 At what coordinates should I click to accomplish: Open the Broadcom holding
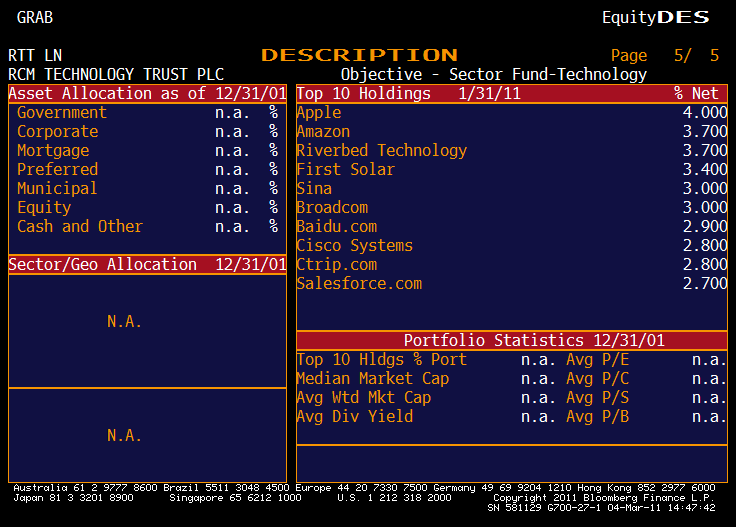coord(332,208)
